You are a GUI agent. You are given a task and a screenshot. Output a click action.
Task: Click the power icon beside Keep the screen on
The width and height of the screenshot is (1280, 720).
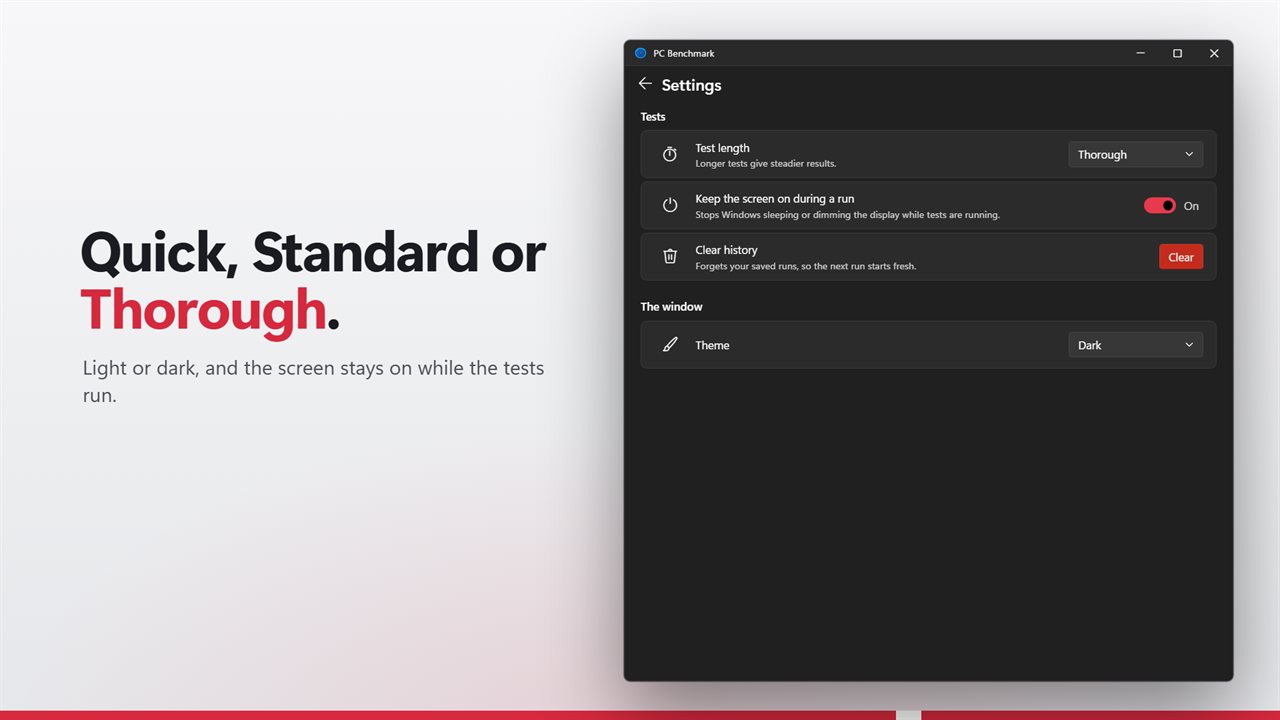670,205
